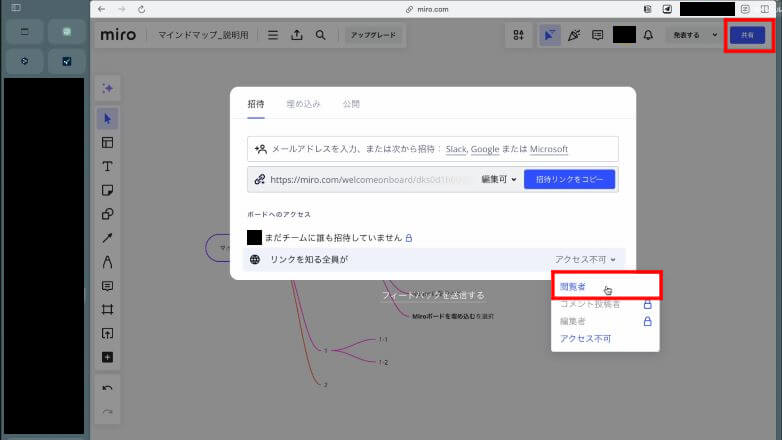782x440 pixels.
Task: Open the templates tool
Action: pyautogui.click(x=107, y=143)
